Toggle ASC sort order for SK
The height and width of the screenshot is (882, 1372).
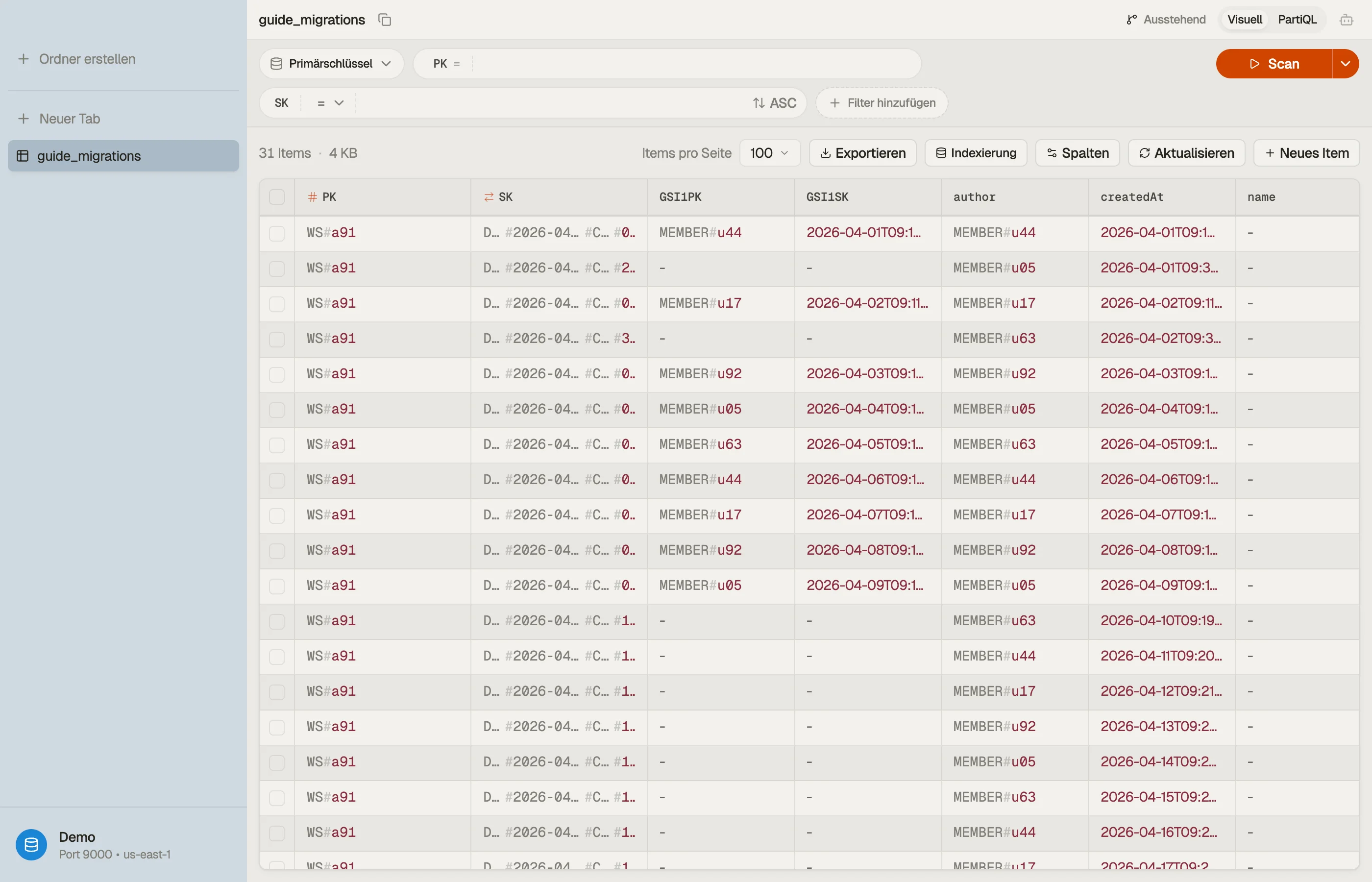click(774, 103)
